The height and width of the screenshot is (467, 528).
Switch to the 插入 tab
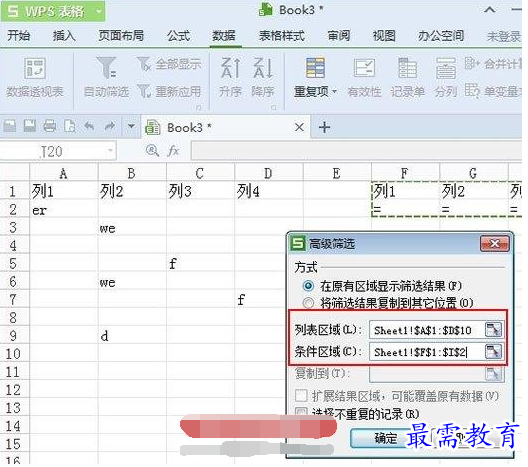point(64,36)
